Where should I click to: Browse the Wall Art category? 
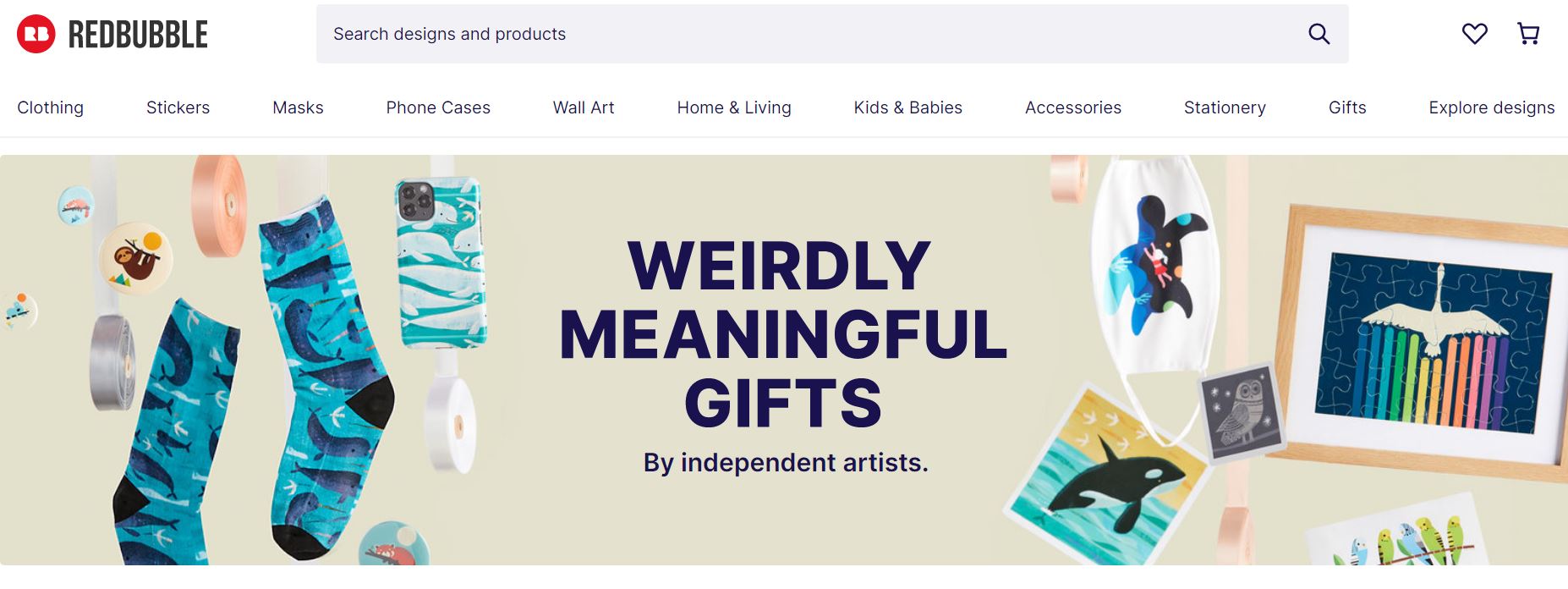(584, 107)
